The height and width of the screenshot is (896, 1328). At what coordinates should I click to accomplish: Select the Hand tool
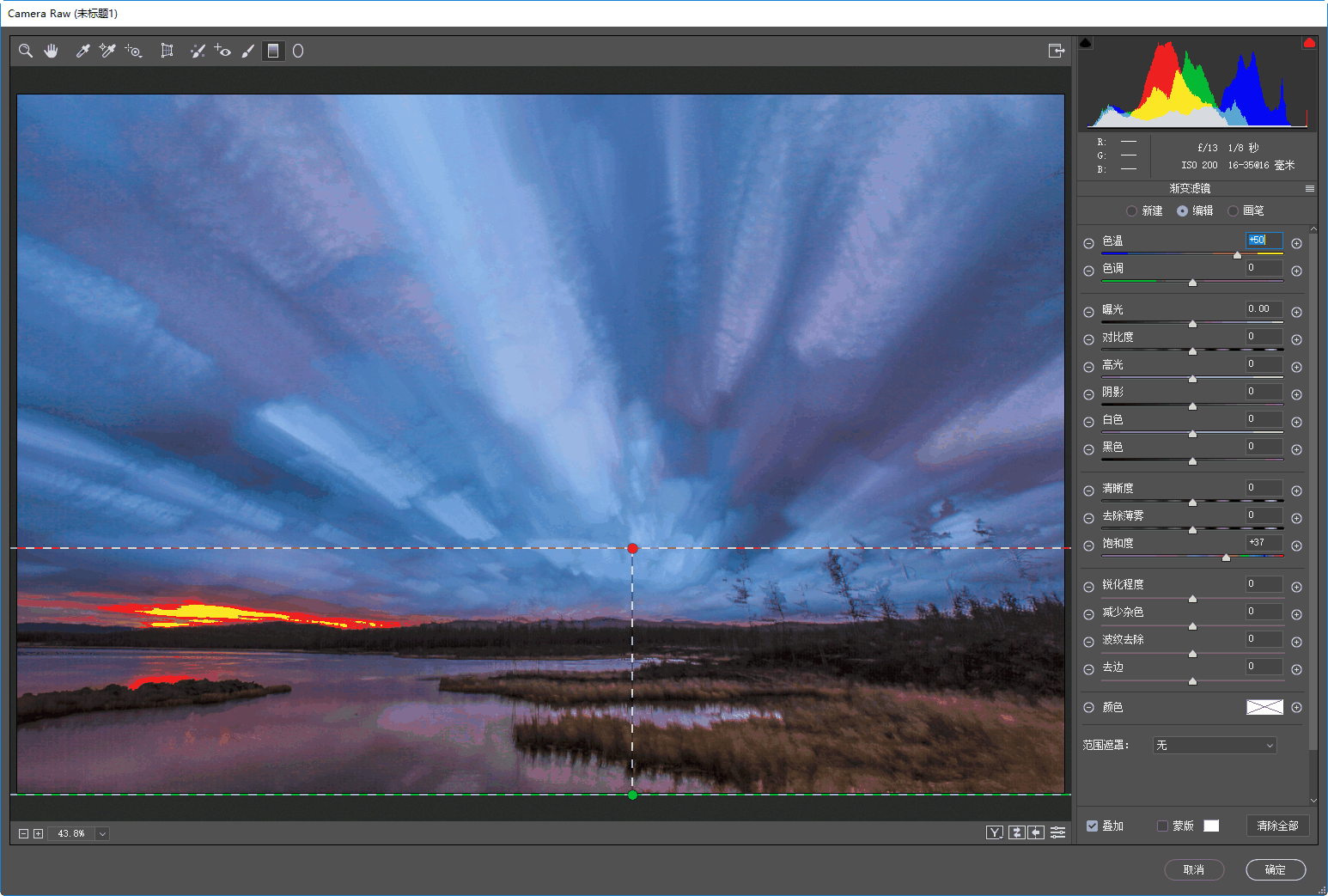[x=52, y=52]
